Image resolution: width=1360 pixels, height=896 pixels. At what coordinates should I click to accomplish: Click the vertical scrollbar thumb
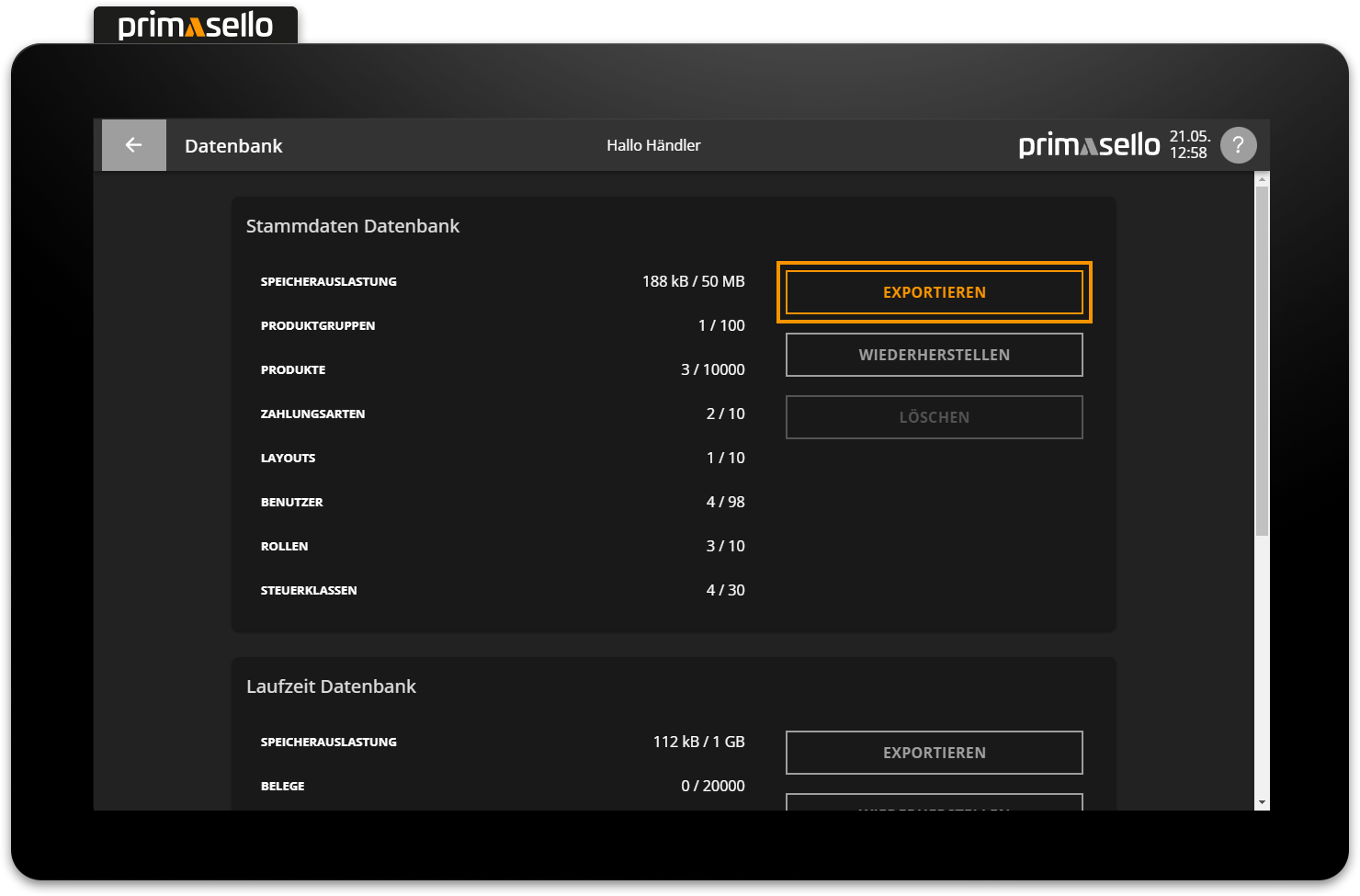(x=1262, y=358)
